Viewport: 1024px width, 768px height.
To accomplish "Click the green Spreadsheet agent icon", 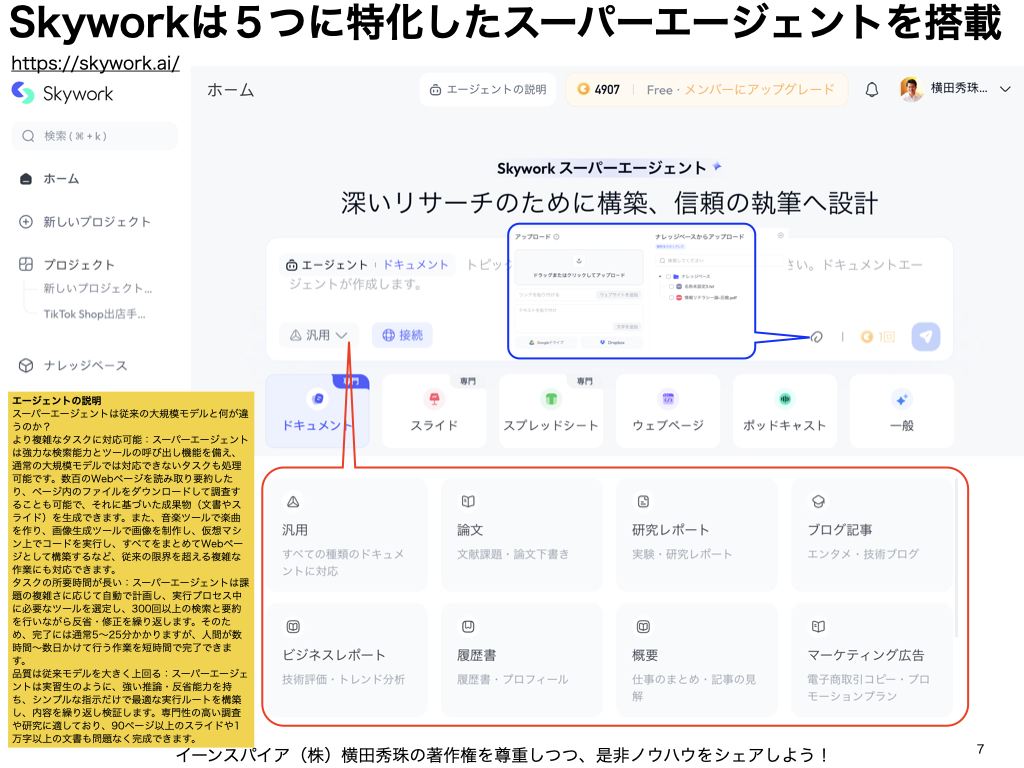I will [x=551, y=398].
